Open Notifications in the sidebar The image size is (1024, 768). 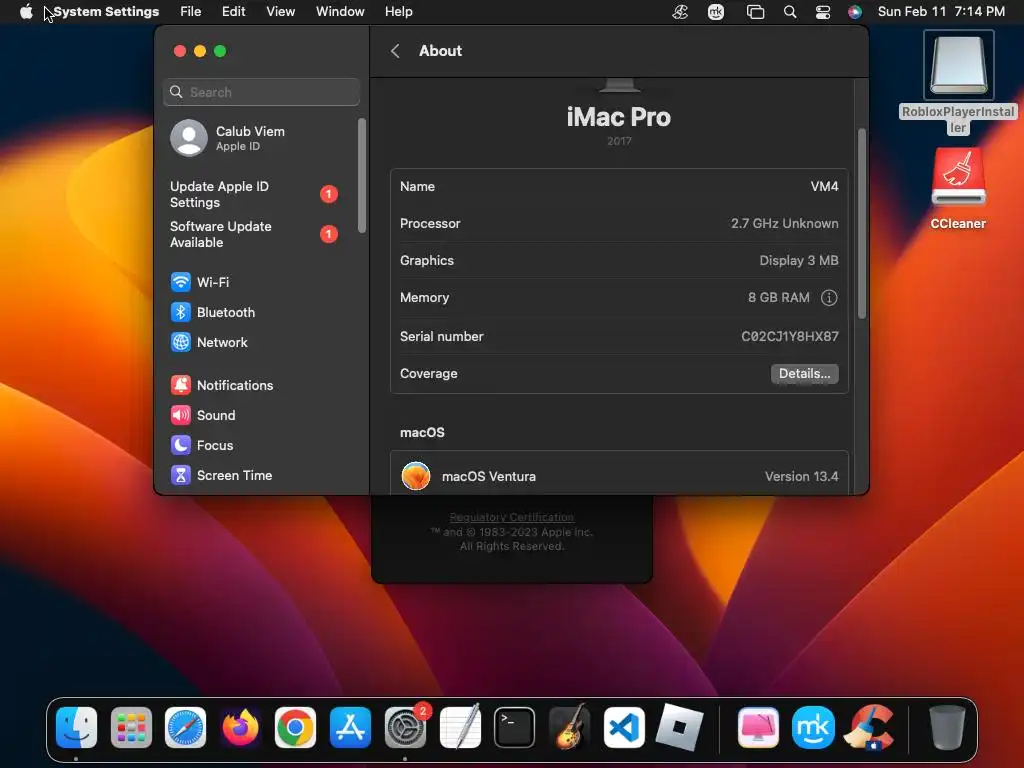point(222,385)
